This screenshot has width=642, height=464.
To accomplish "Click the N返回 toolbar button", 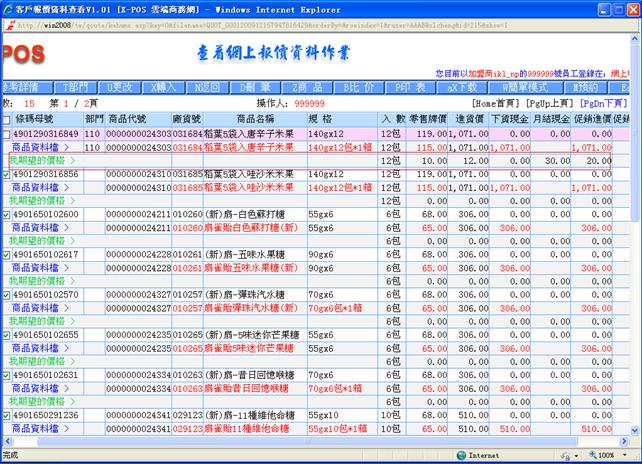I will (x=212, y=87).
